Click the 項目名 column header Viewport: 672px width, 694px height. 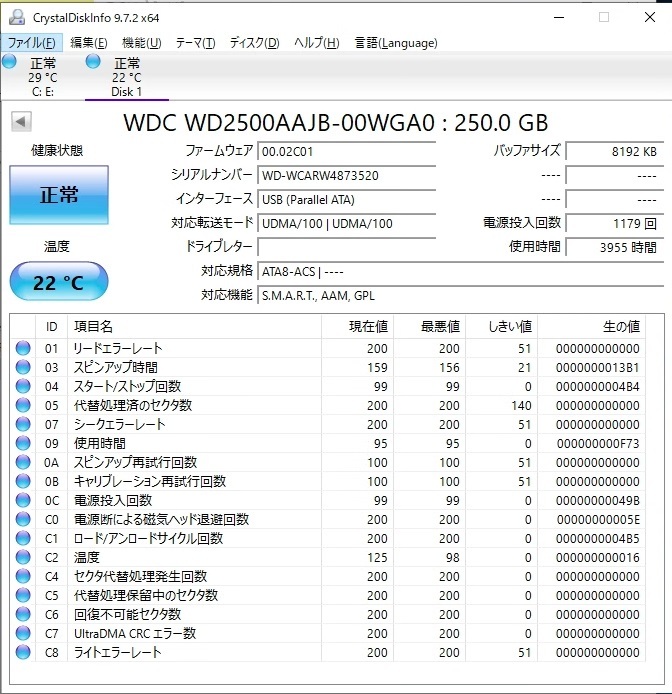[194, 327]
